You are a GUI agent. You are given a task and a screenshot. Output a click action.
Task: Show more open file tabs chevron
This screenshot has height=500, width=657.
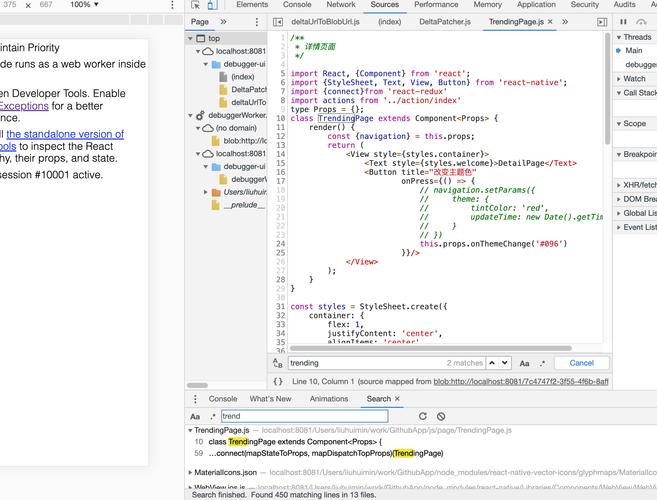click(565, 22)
